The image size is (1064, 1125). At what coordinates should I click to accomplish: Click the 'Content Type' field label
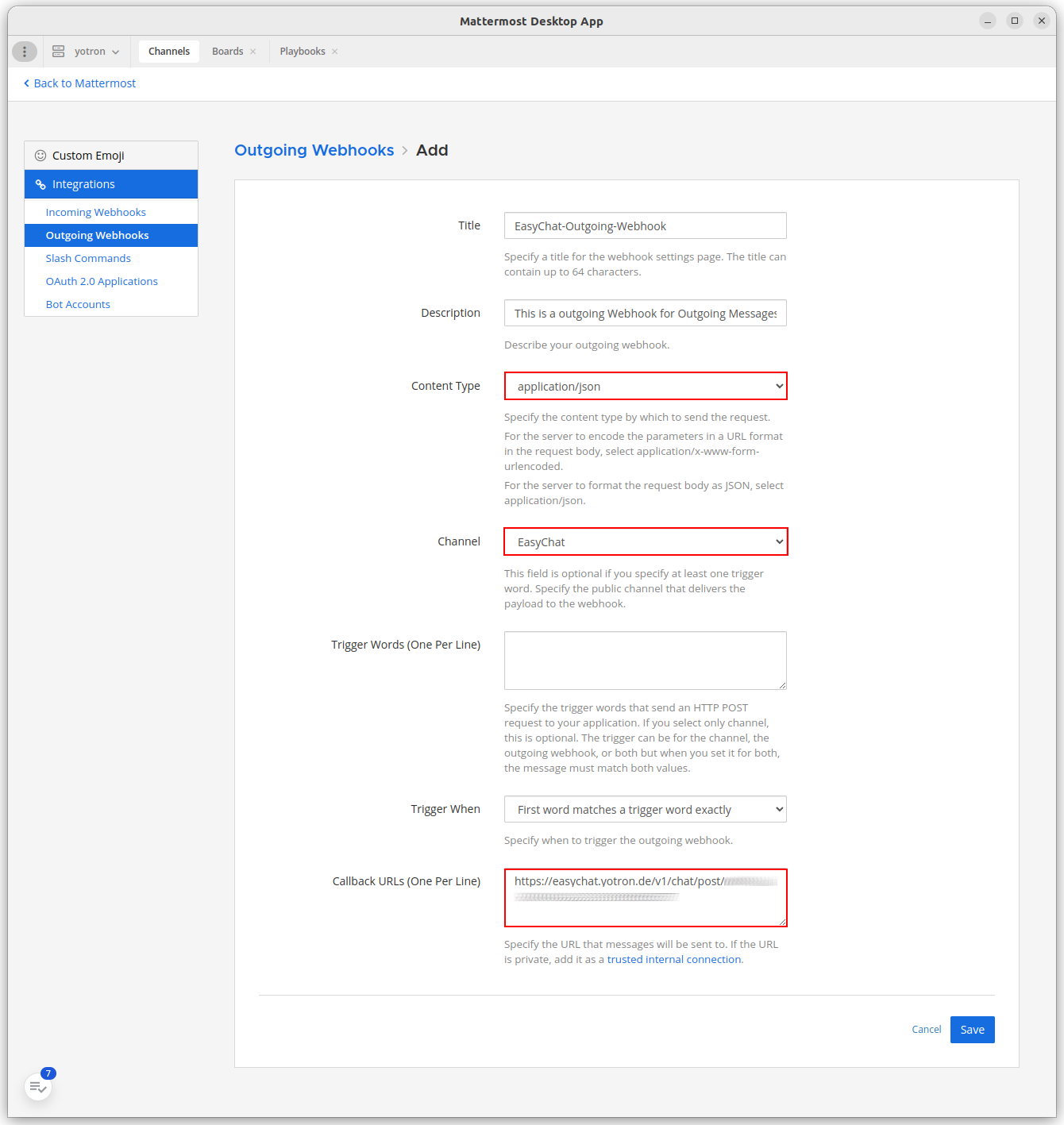click(445, 386)
